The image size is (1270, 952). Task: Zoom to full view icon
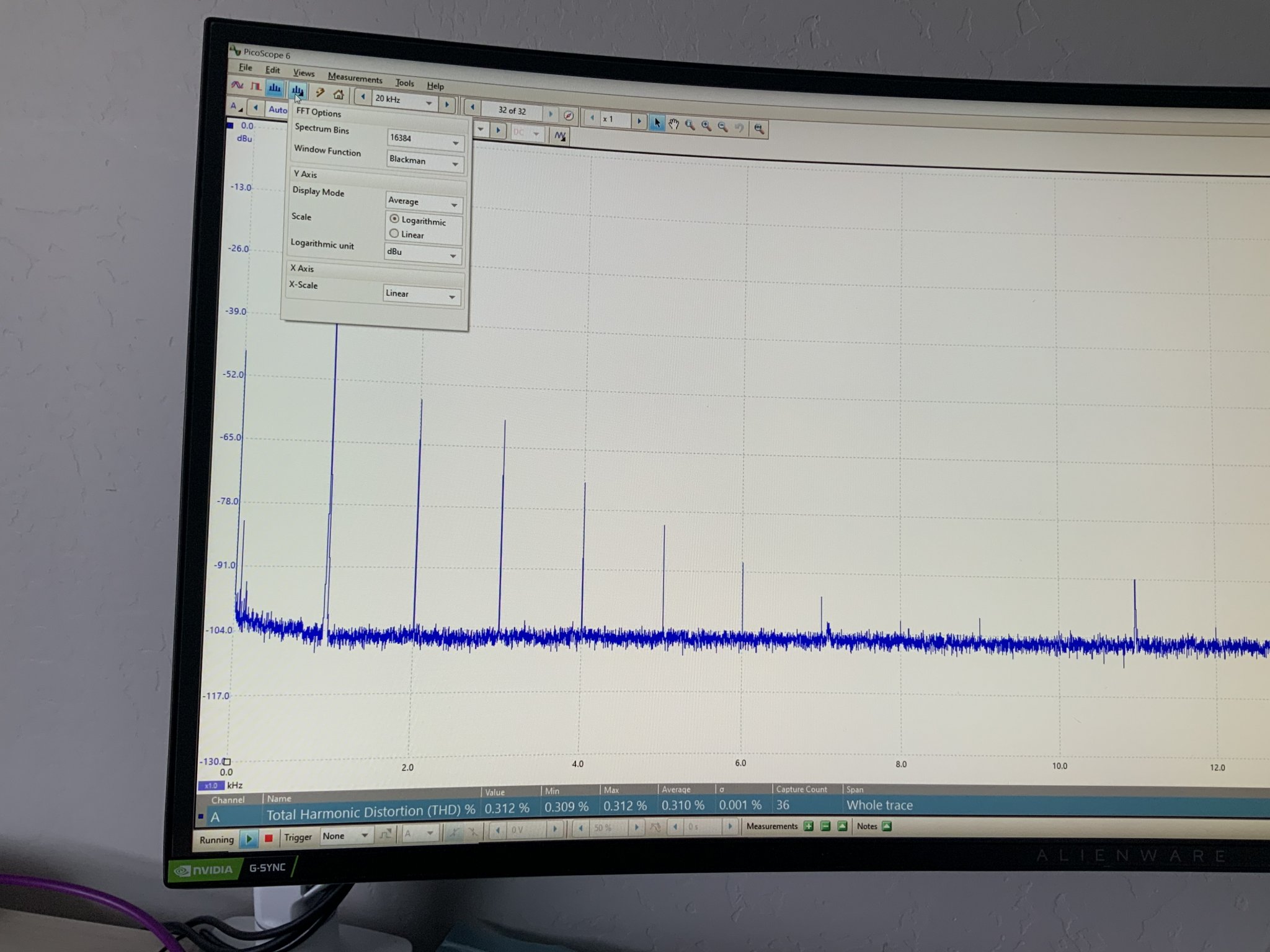pos(759,128)
